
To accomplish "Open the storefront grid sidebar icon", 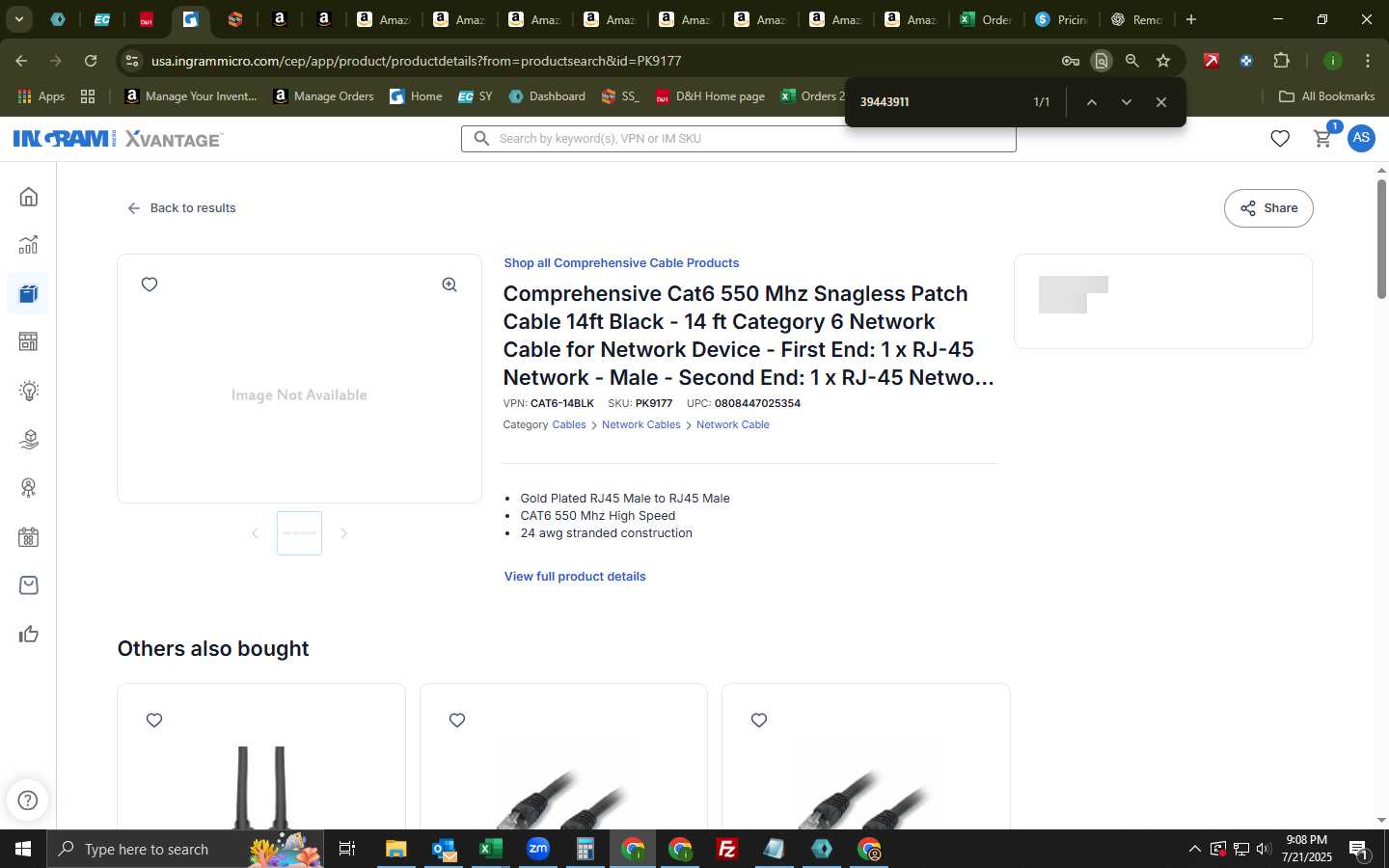I will coord(29,341).
